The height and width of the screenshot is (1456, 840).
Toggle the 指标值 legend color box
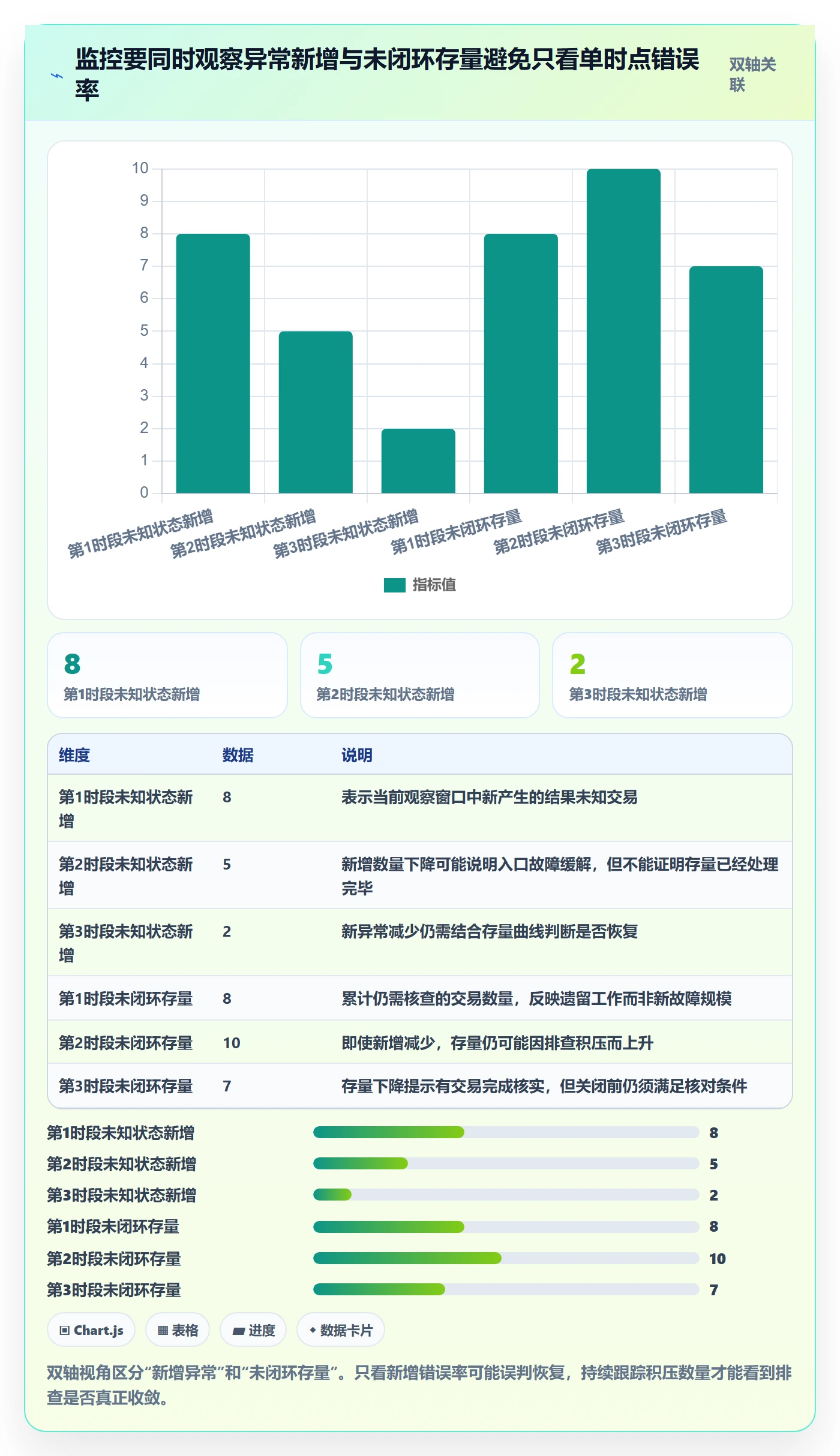coord(395,585)
